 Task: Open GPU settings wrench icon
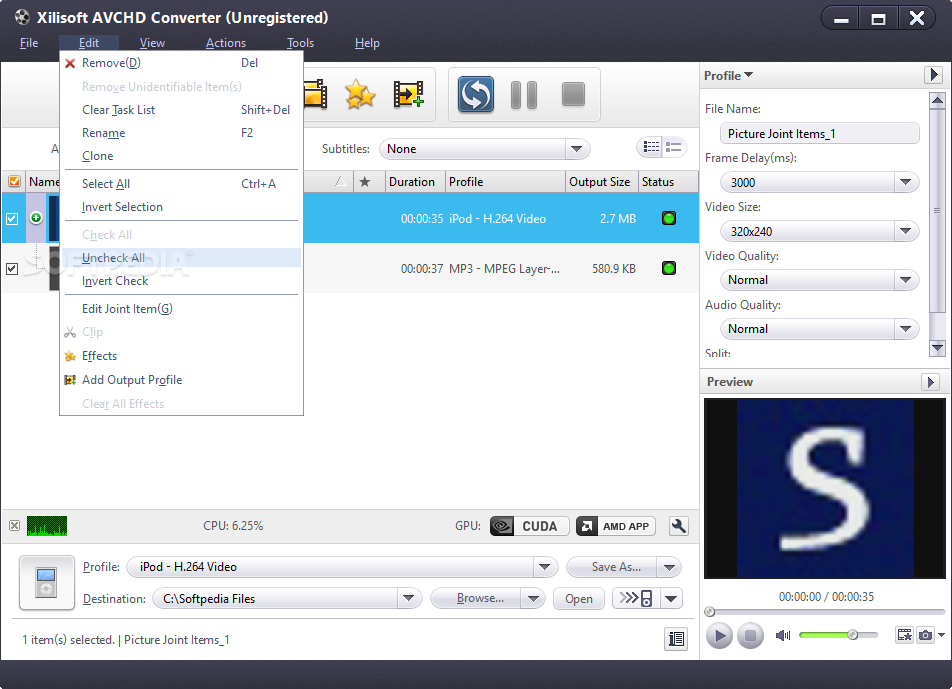679,526
